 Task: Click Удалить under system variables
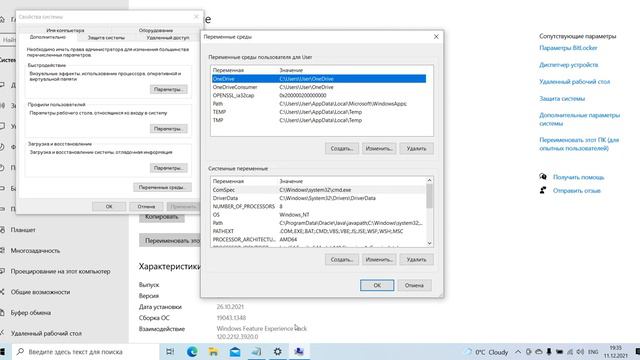[416, 260]
